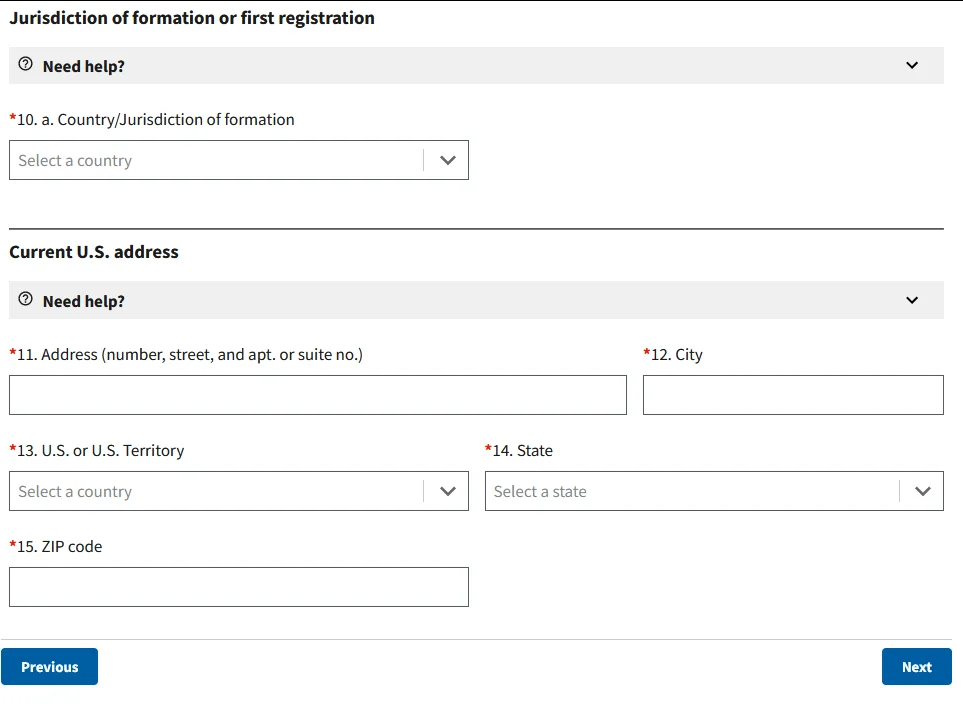Click Need help text under Jurisdiction of formation
The image size is (963, 708).
click(x=84, y=66)
